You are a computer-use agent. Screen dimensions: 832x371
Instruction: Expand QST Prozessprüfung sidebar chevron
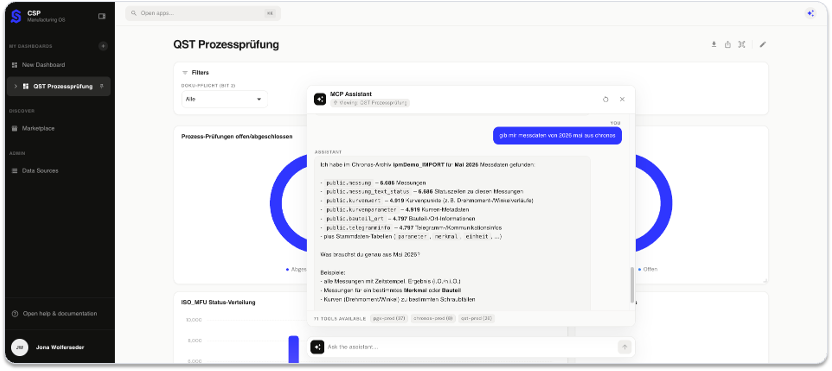pos(16,87)
